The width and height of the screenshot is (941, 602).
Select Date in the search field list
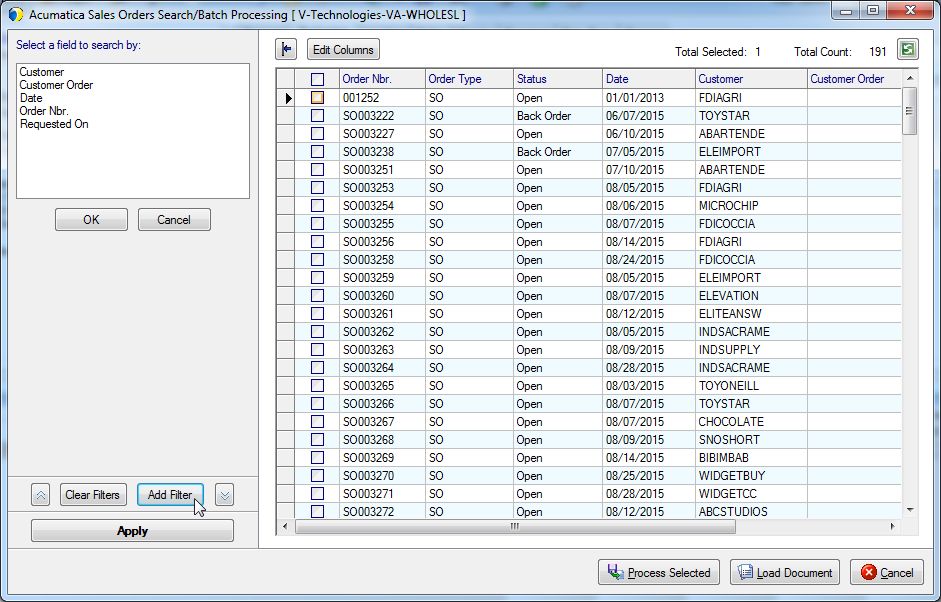tap(31, 98)
